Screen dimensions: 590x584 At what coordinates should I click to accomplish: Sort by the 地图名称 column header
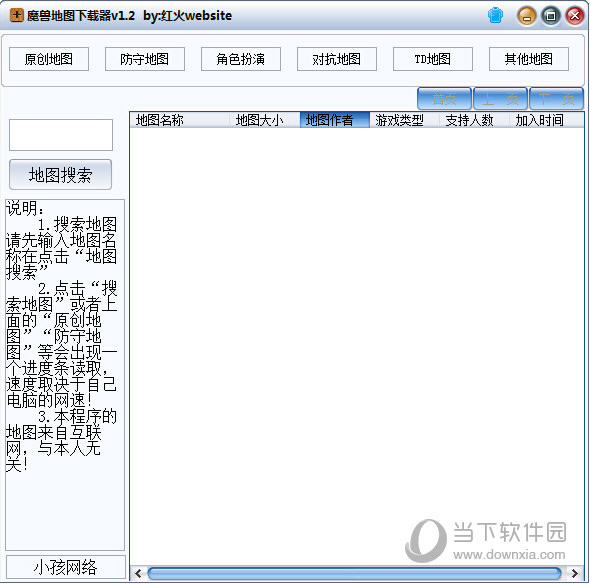[179, 120]
